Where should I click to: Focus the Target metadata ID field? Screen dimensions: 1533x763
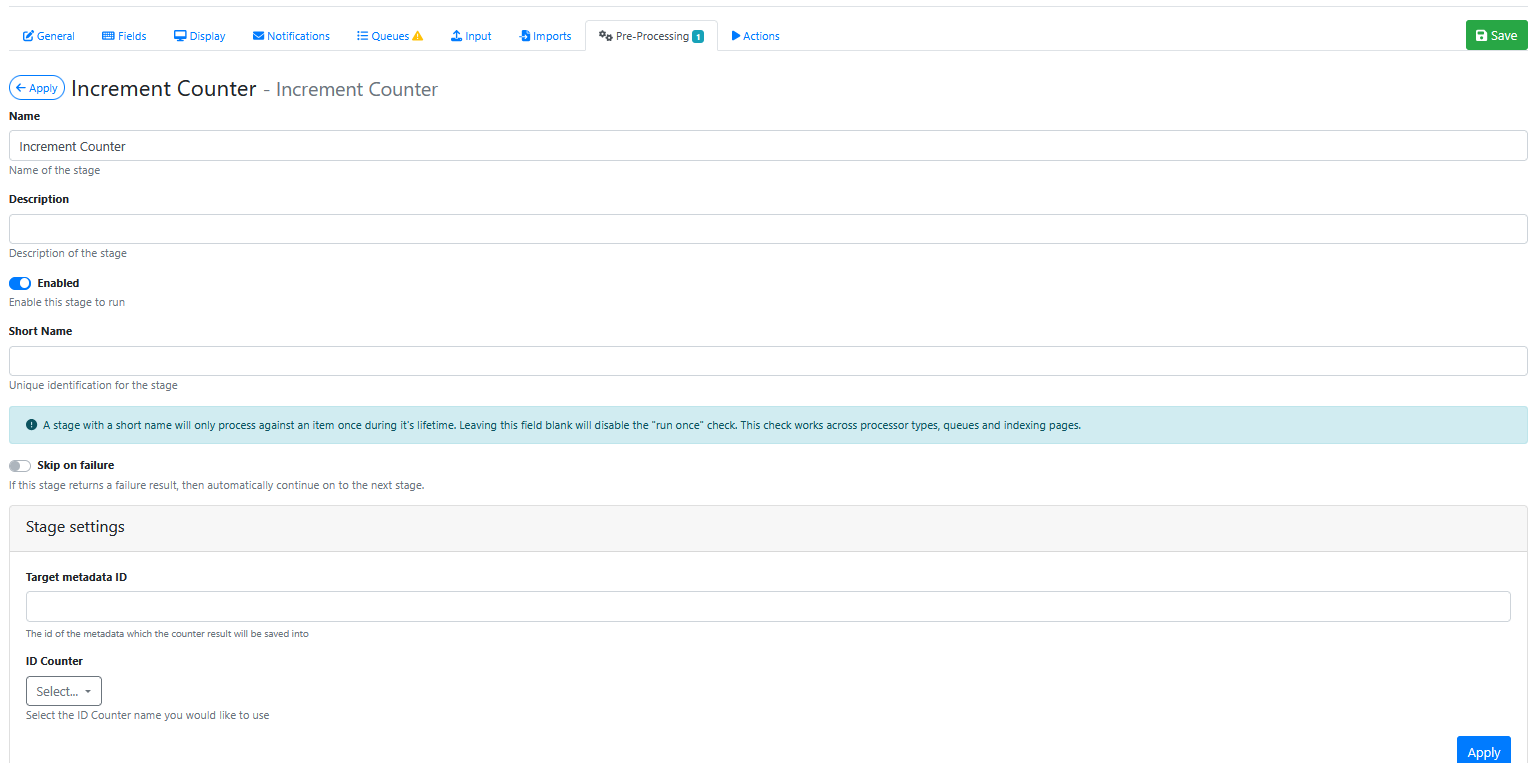point(768,607)
